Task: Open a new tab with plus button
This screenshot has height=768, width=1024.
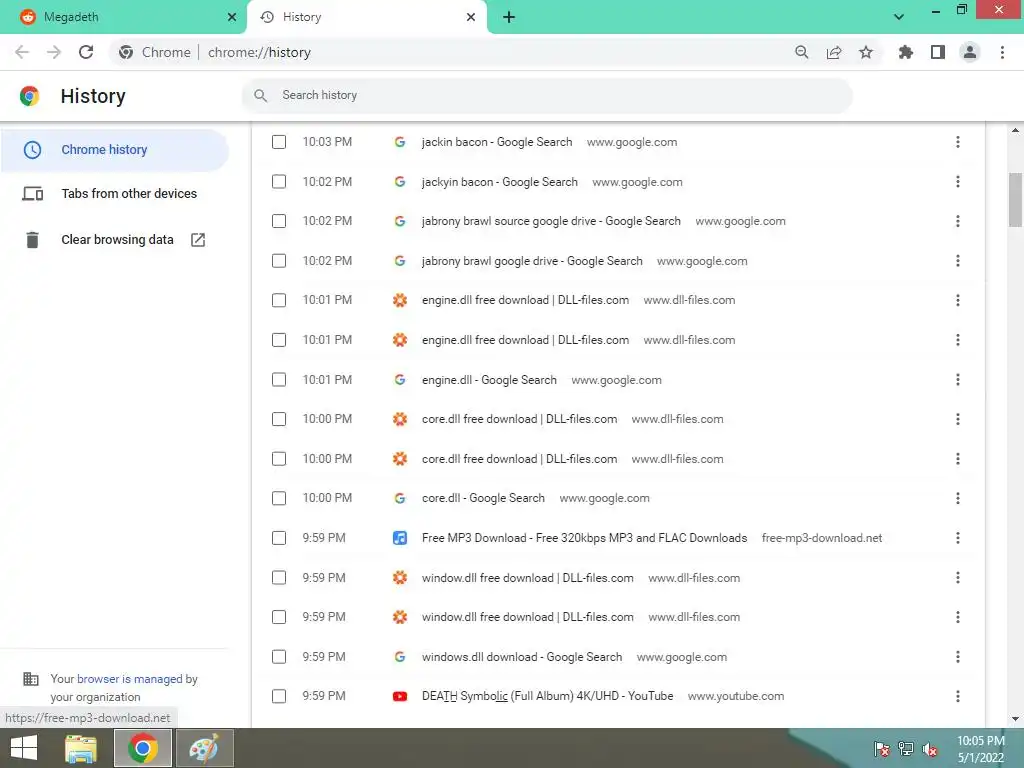Action: tap(509, 17)
